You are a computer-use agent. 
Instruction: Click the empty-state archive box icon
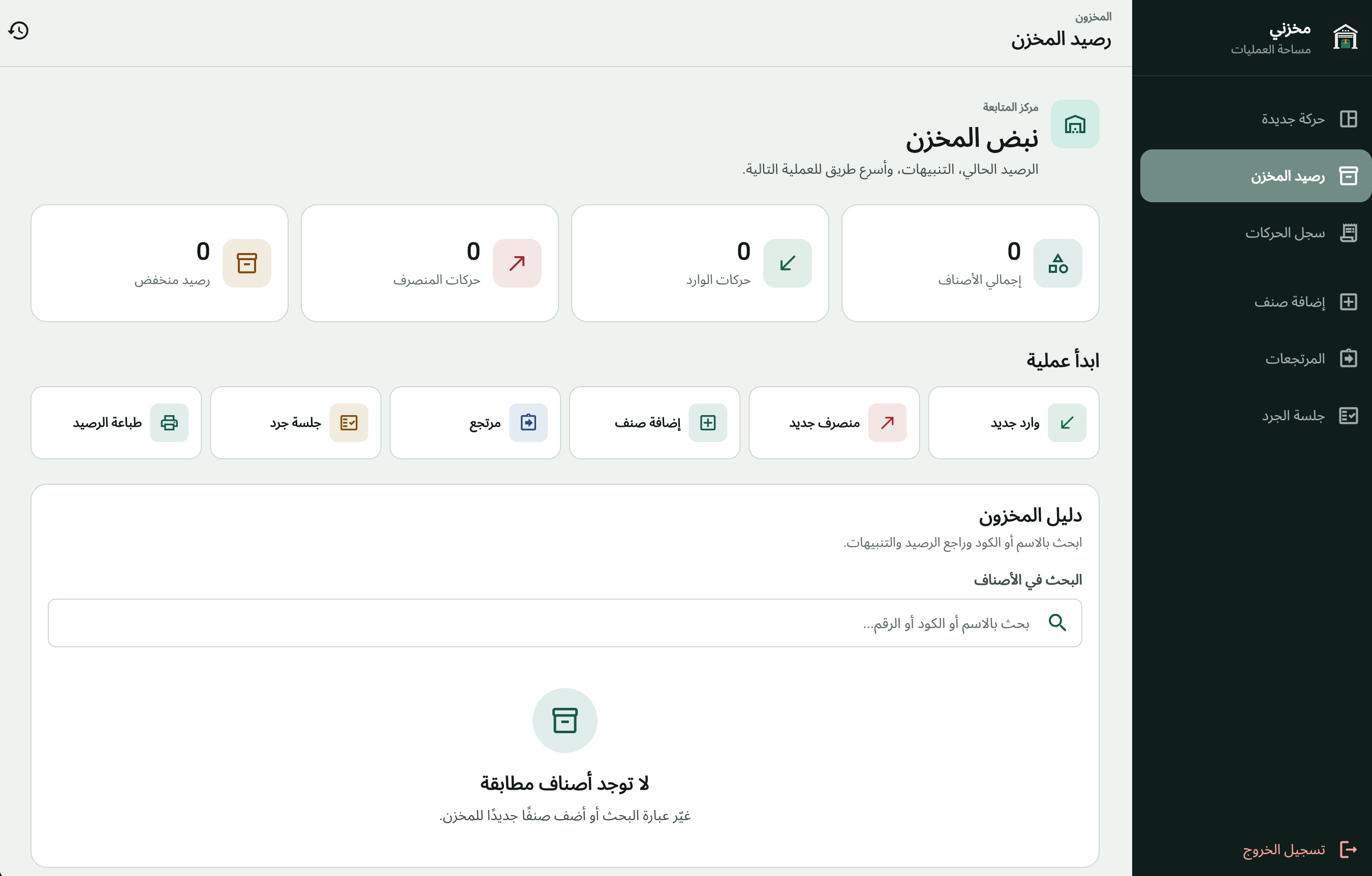pos(565,721)
